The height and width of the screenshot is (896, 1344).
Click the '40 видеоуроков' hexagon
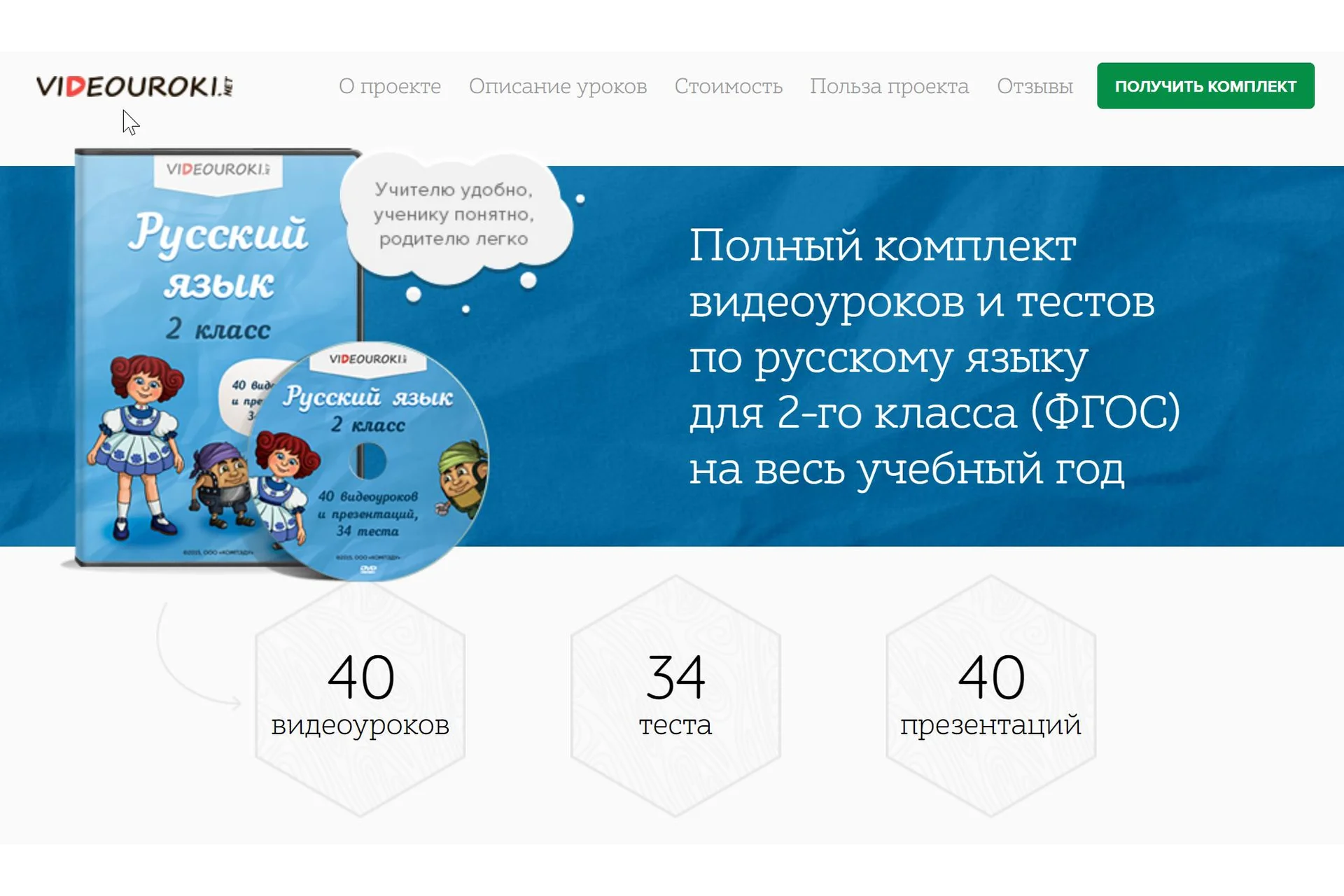click(x=360, y=695)
